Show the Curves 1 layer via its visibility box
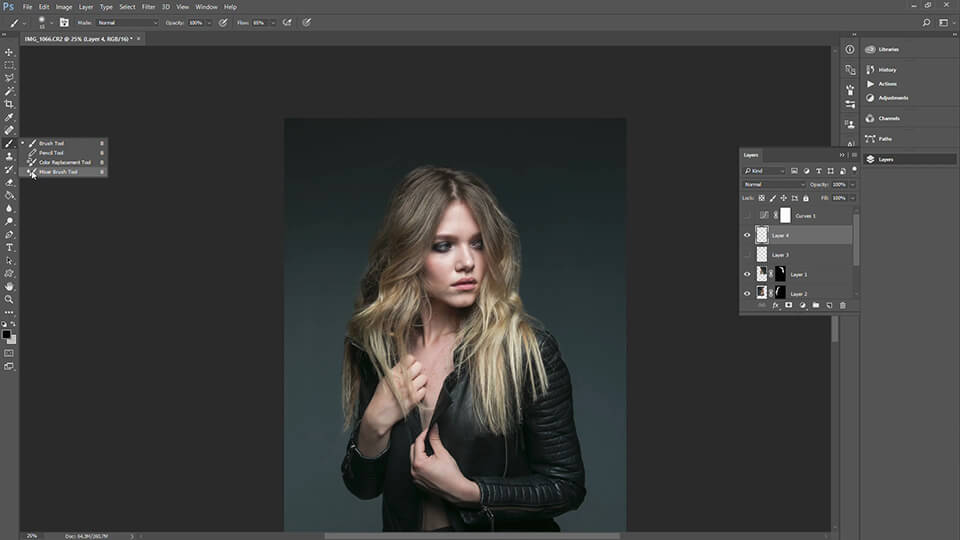960x540 pixels. pos(747,216)
